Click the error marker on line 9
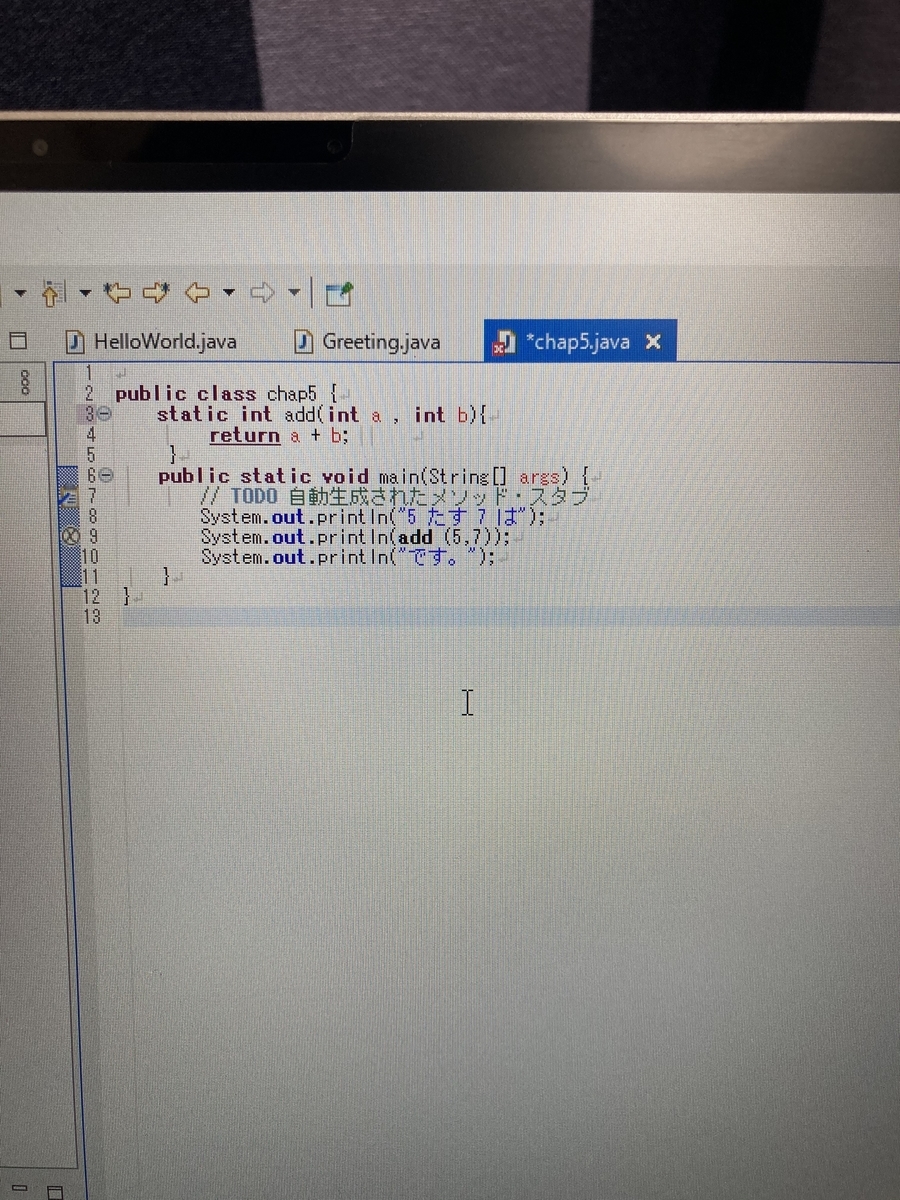This screenshot has width=900, height=1200. [x=70, y=536]
